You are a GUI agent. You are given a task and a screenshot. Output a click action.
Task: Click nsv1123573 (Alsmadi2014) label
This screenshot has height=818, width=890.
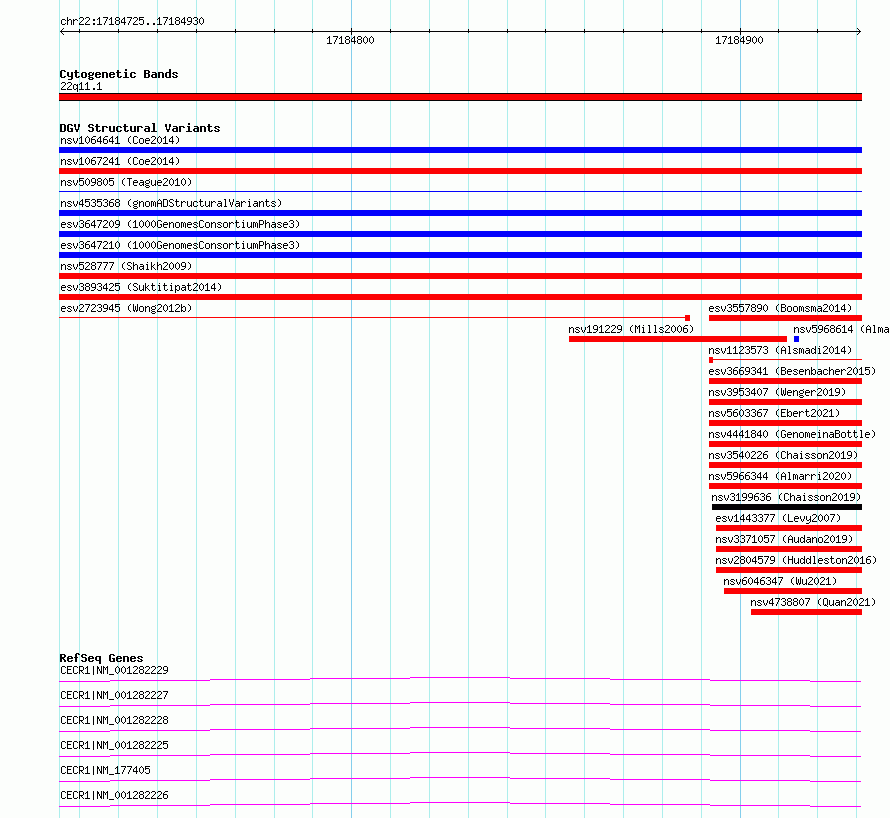[x=780, y=350]
